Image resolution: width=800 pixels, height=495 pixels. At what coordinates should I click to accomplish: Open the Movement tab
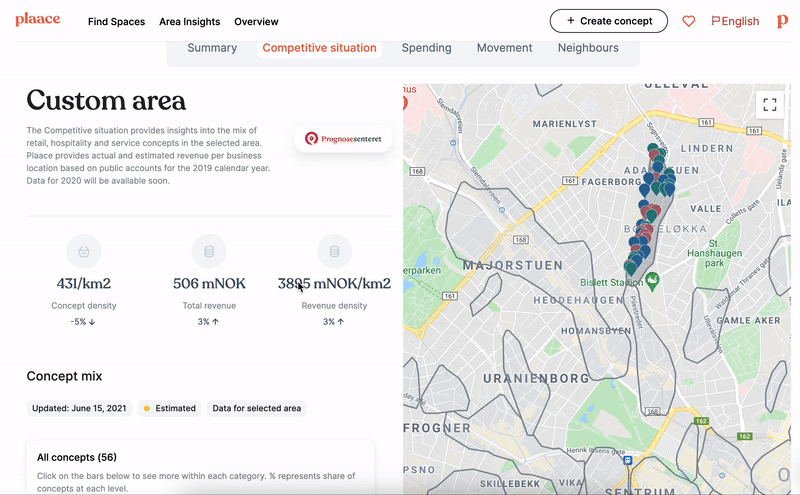pos(504,48)
